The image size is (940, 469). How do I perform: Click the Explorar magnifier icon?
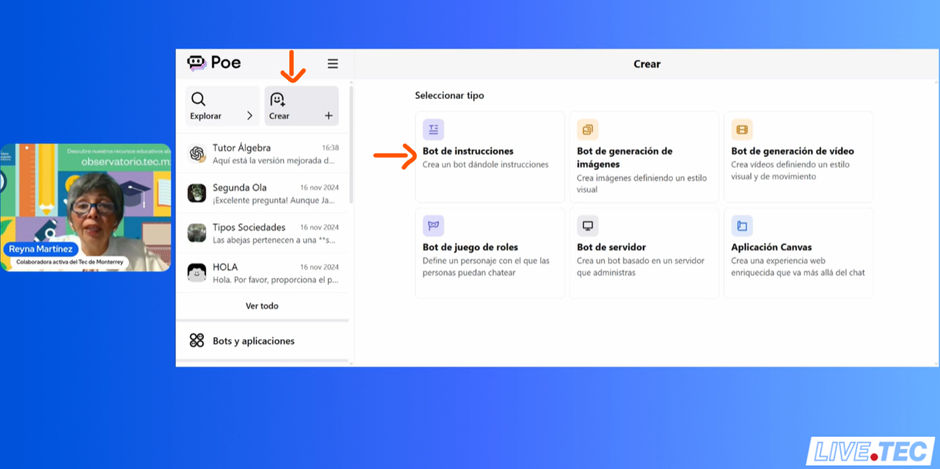(198, 99)
